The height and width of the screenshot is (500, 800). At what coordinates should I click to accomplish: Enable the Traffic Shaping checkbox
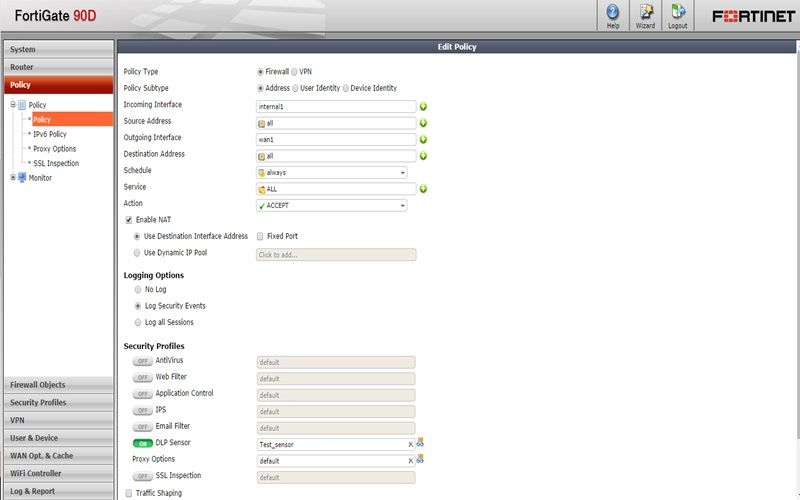pos(129,493)
